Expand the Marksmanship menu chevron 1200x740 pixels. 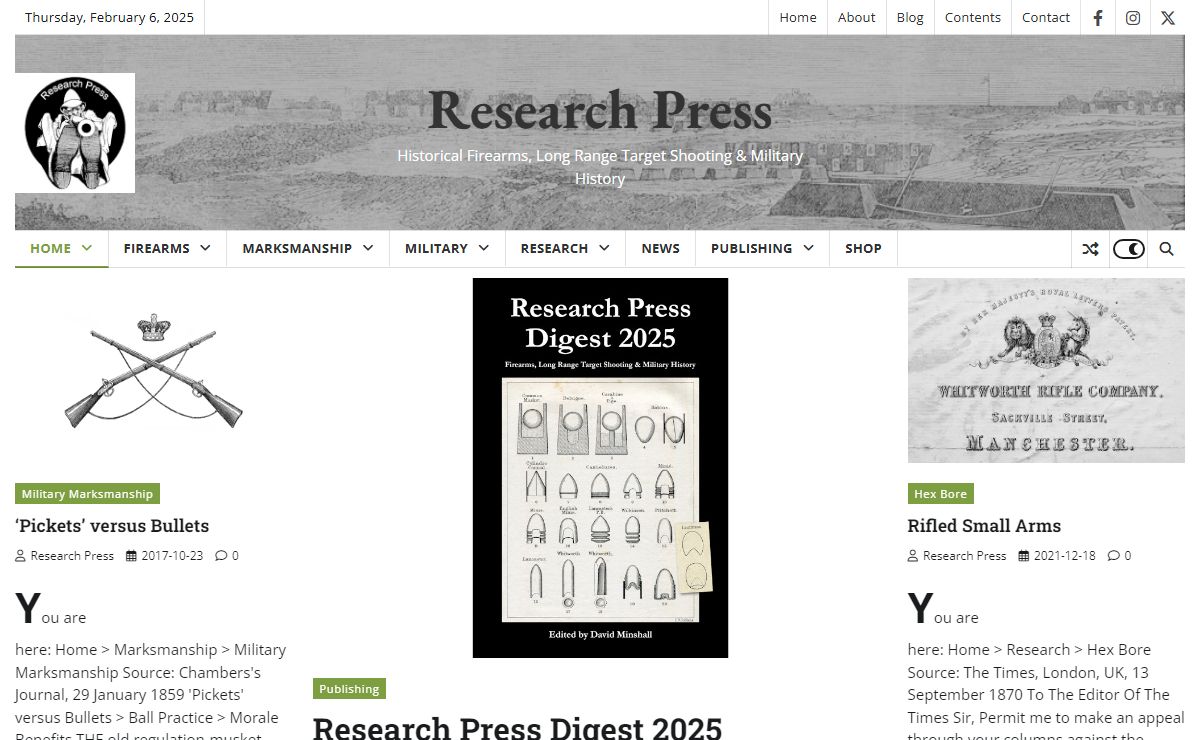coord(368,248)
